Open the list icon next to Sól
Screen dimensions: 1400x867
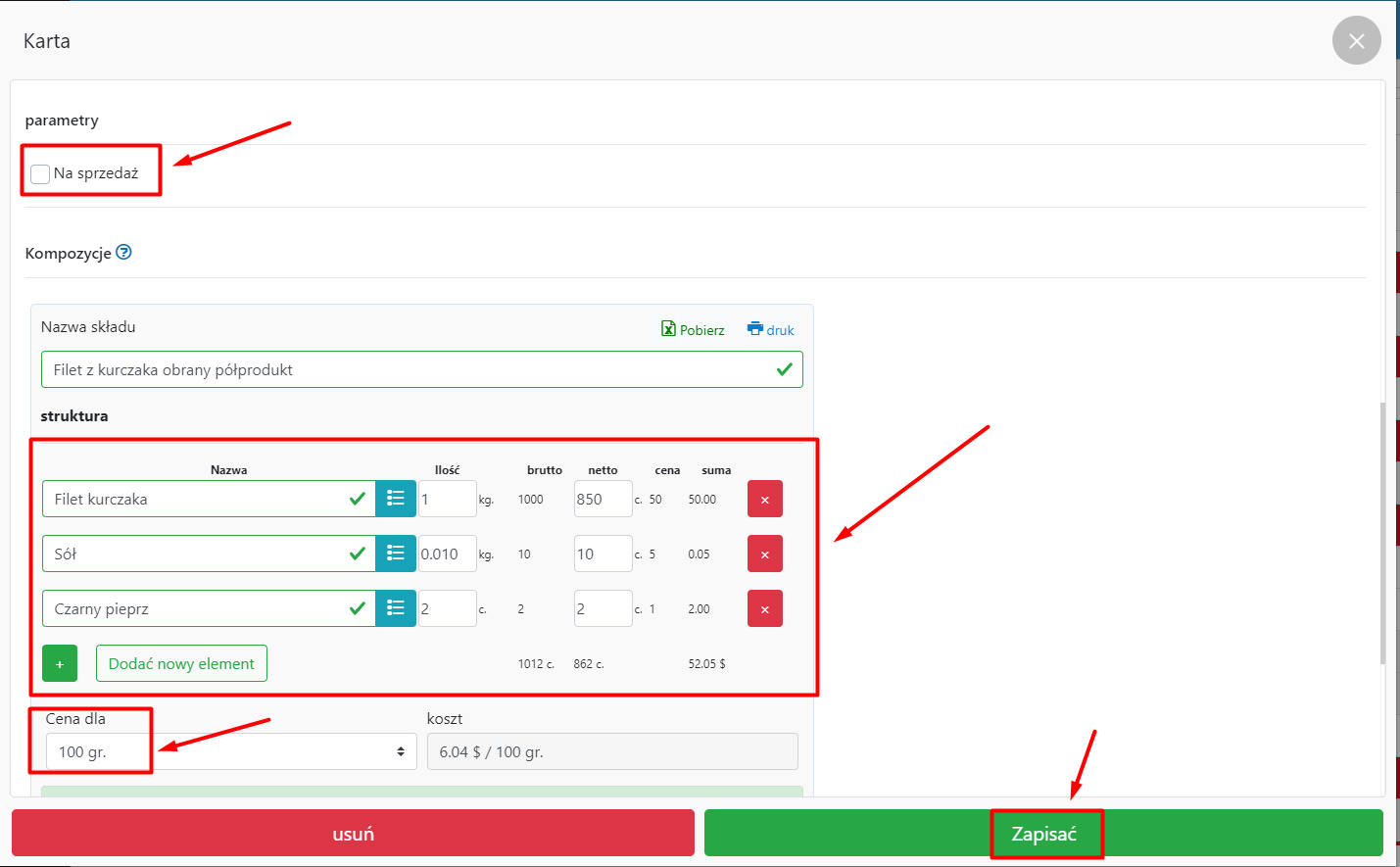(396, 554)
